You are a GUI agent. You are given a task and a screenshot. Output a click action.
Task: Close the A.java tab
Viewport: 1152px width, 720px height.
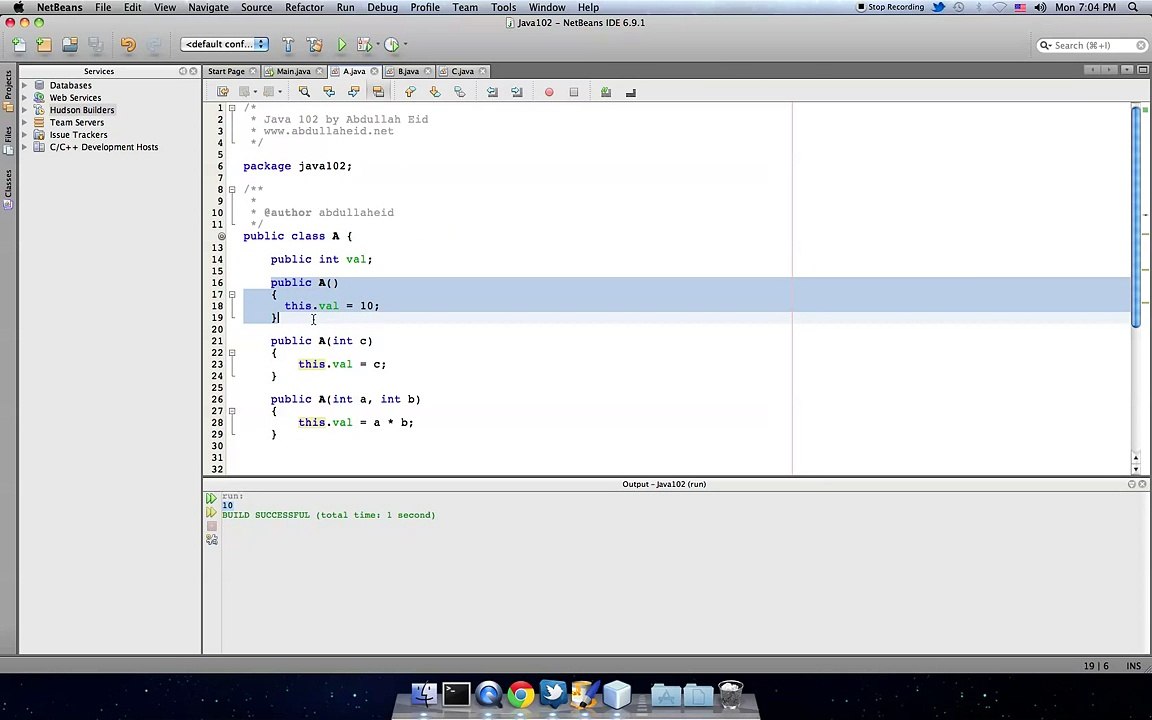coord(374,71)
